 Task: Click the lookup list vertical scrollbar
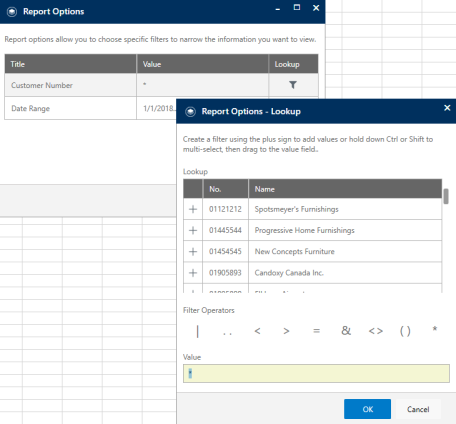pyautogui.click(x=446, y=236)
